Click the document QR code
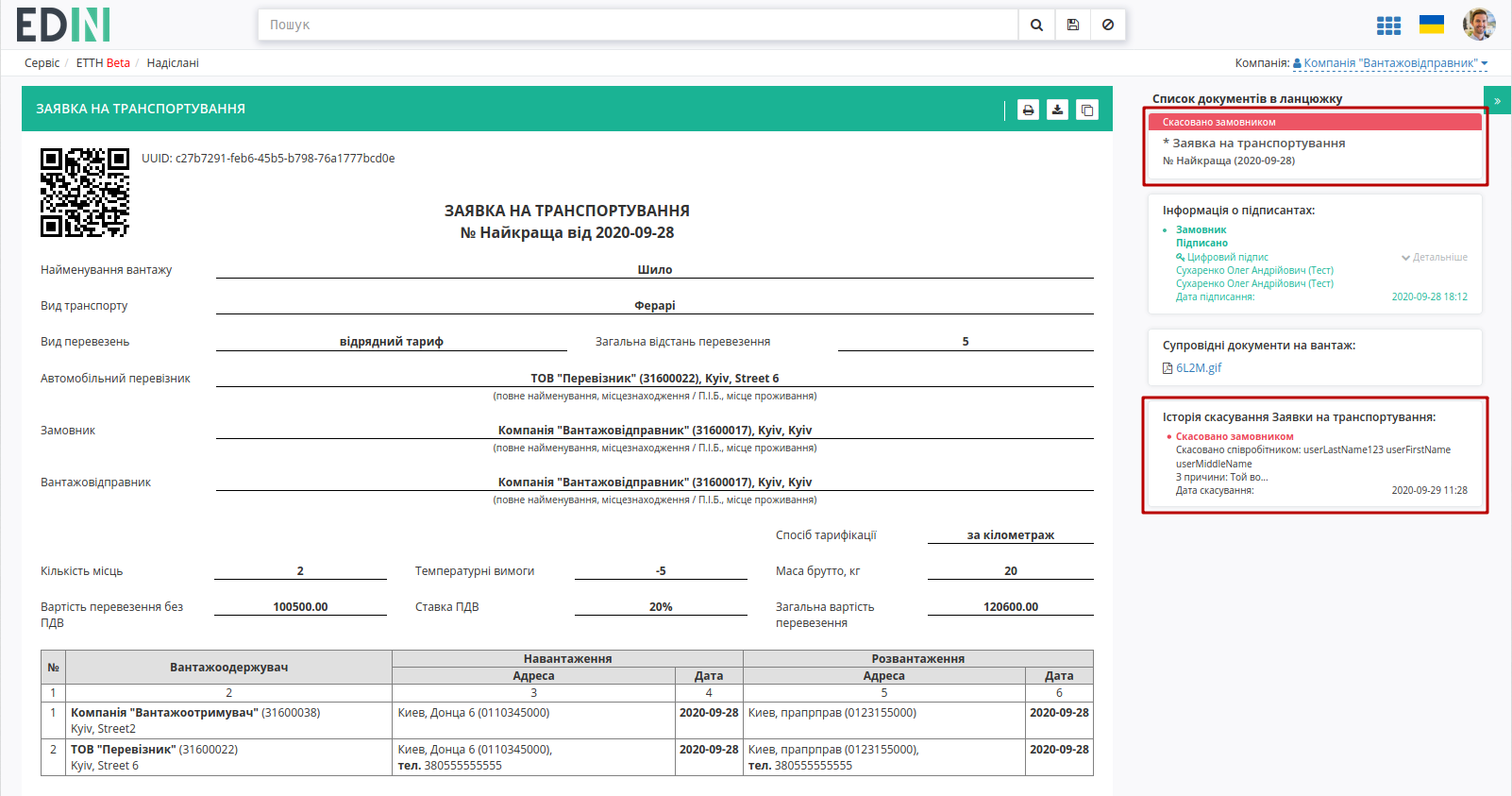This screenshot has width=1512, height=796. tap(85, 192)
